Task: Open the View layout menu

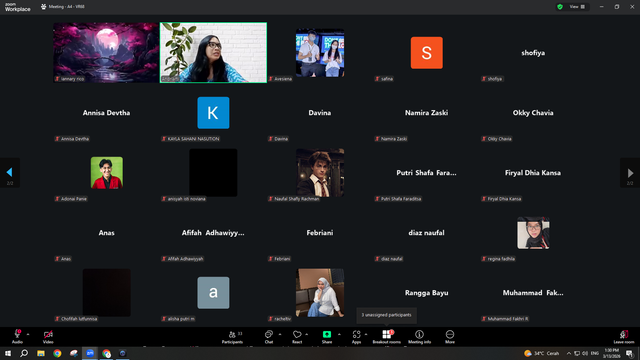Action: [577, 7]
